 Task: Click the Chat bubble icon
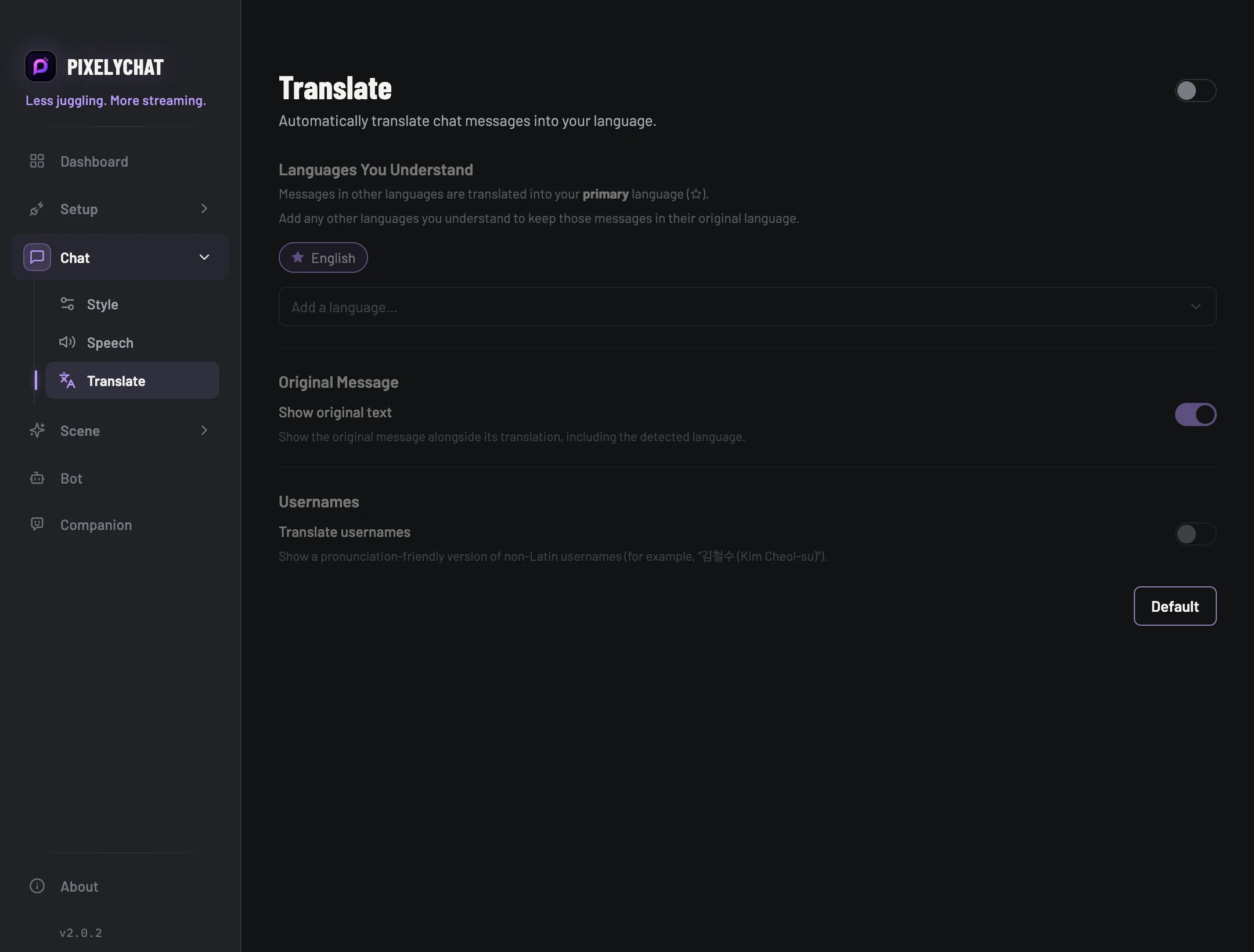click(37, 257)
